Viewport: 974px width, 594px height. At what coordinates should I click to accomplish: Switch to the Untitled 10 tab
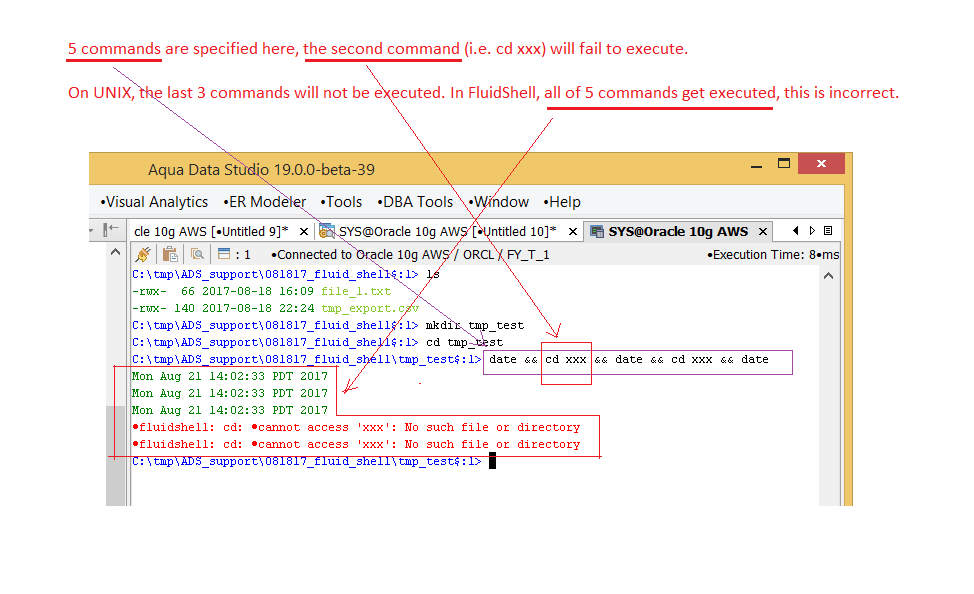click(x=447, y=232)
